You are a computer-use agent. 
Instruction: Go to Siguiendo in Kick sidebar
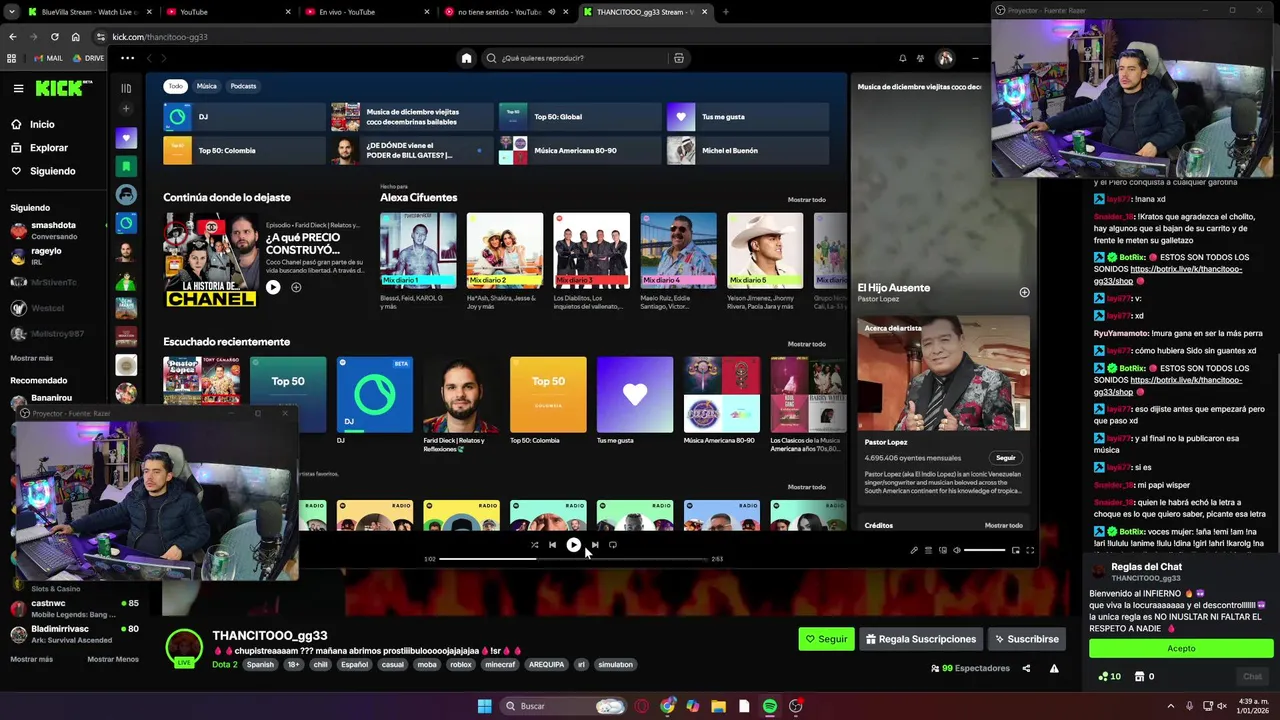(53, 171)
